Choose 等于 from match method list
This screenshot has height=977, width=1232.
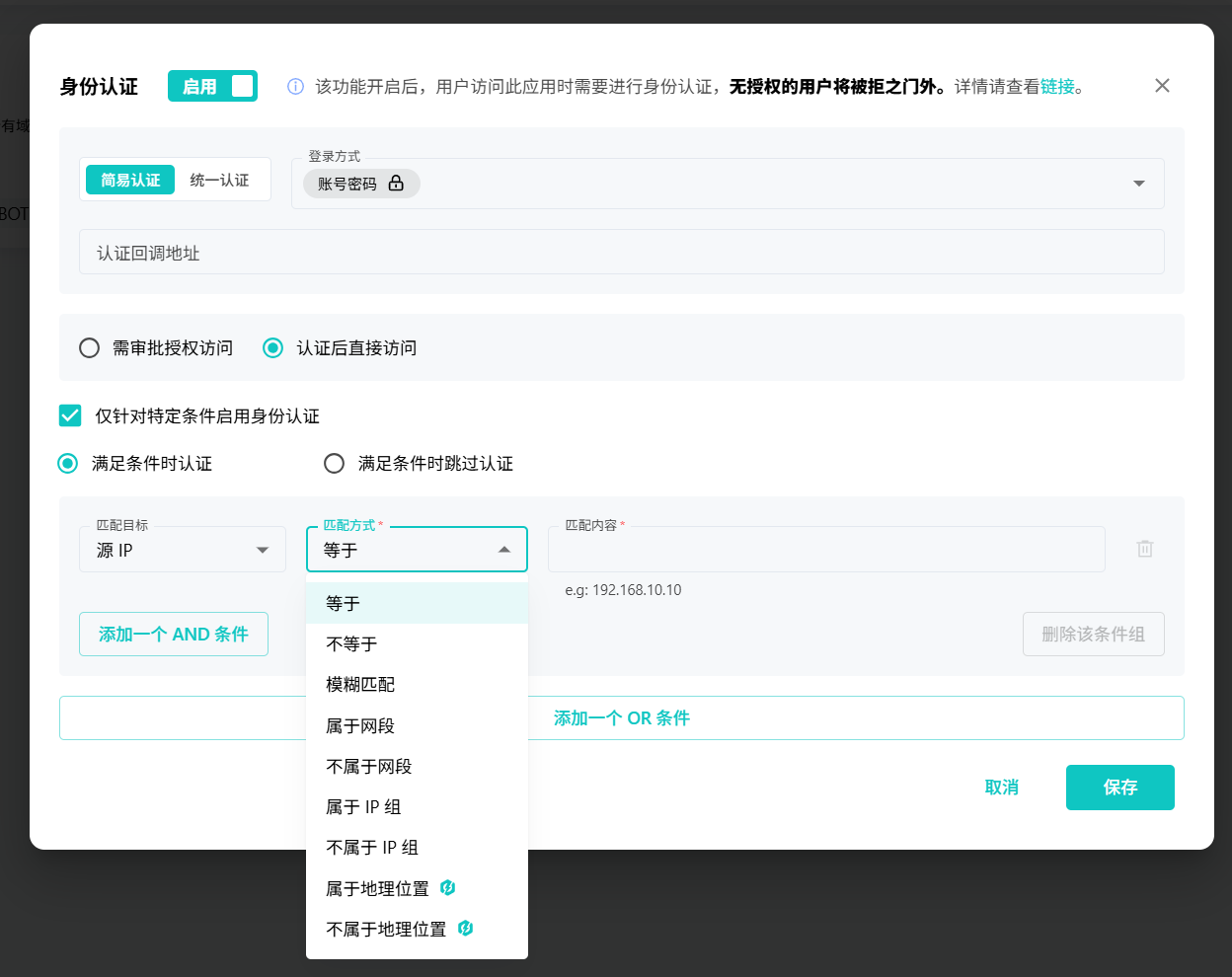click(417, 603)
